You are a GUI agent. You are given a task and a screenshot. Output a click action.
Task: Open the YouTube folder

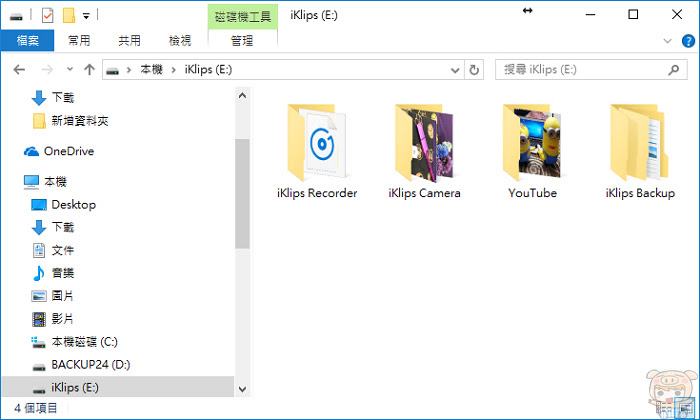point(532,152)
